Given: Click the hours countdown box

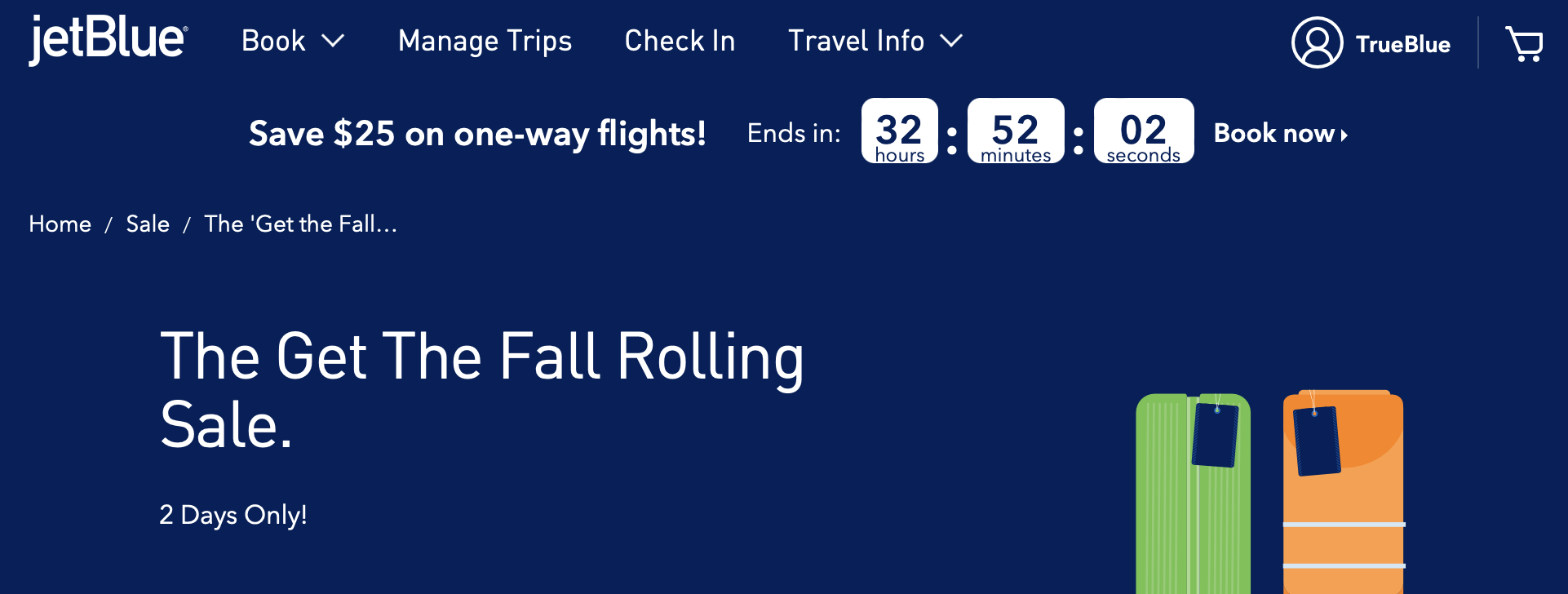Looking at the screenshot, I should [x=899, y=131].
